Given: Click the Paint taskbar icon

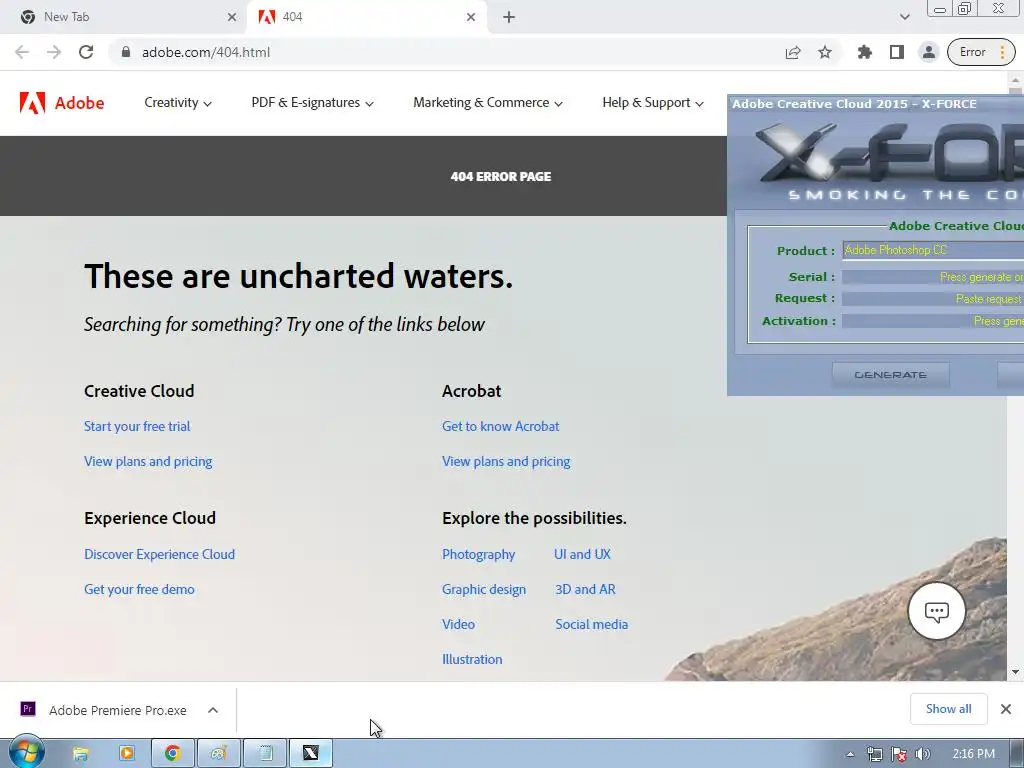Looking at the screenshot, I should (x=219, y=754).
